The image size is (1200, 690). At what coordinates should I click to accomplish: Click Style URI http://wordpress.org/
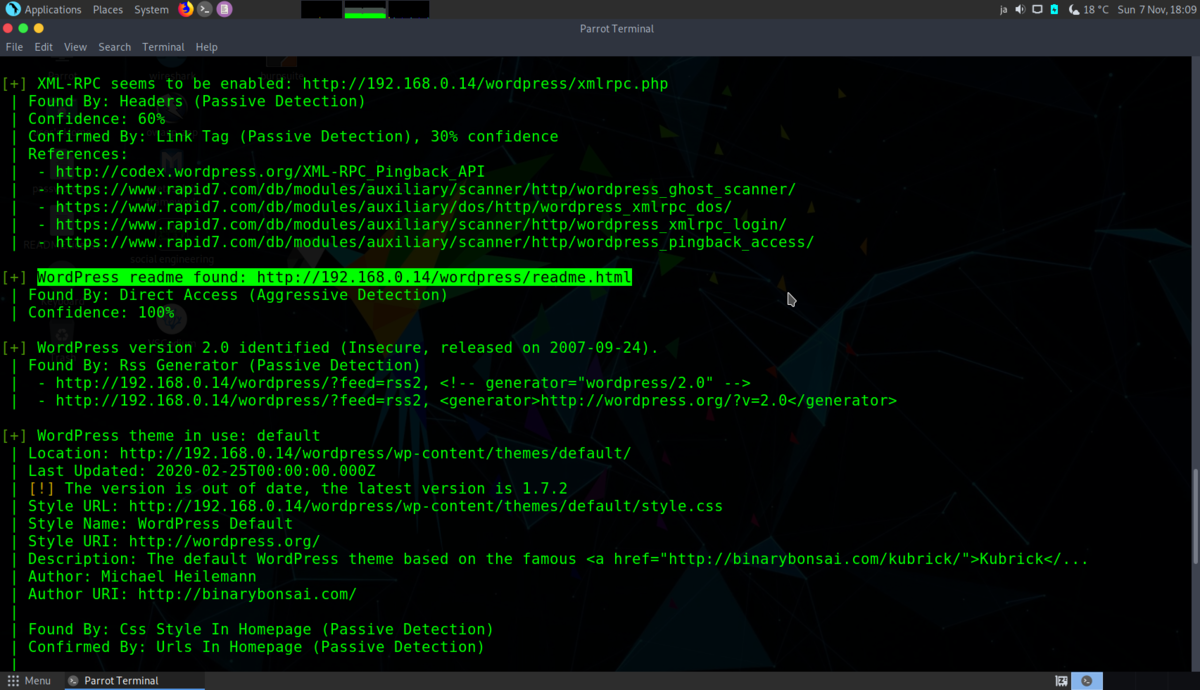click(x=224, y=541)
